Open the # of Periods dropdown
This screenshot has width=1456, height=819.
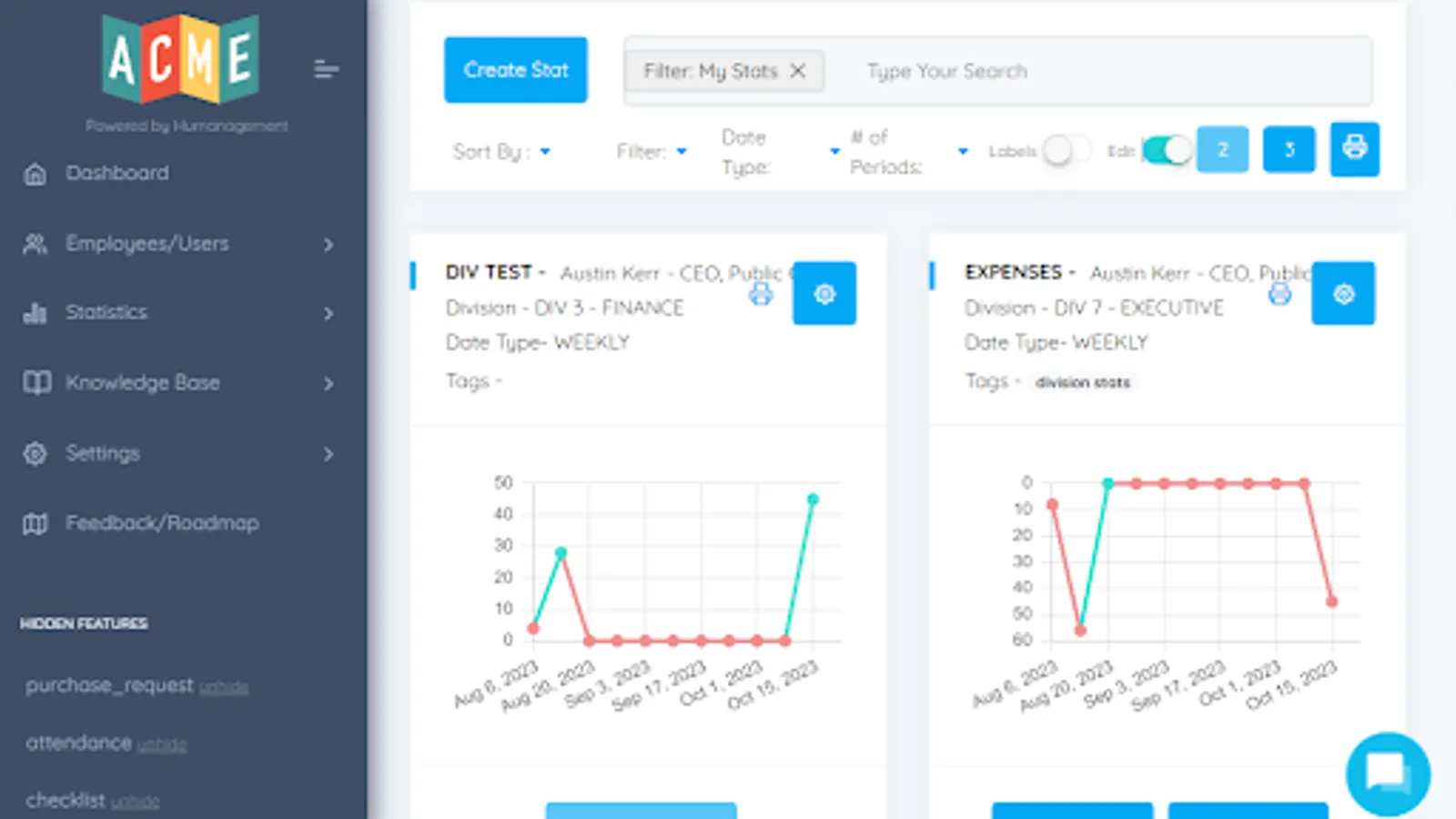coord(909,151)
